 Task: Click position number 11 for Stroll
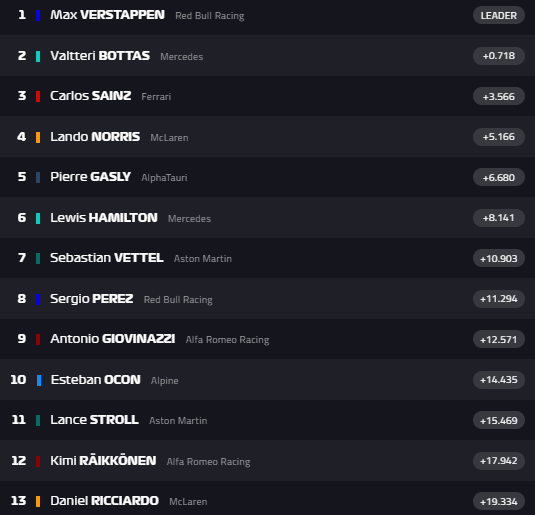[x=19, y=420]
